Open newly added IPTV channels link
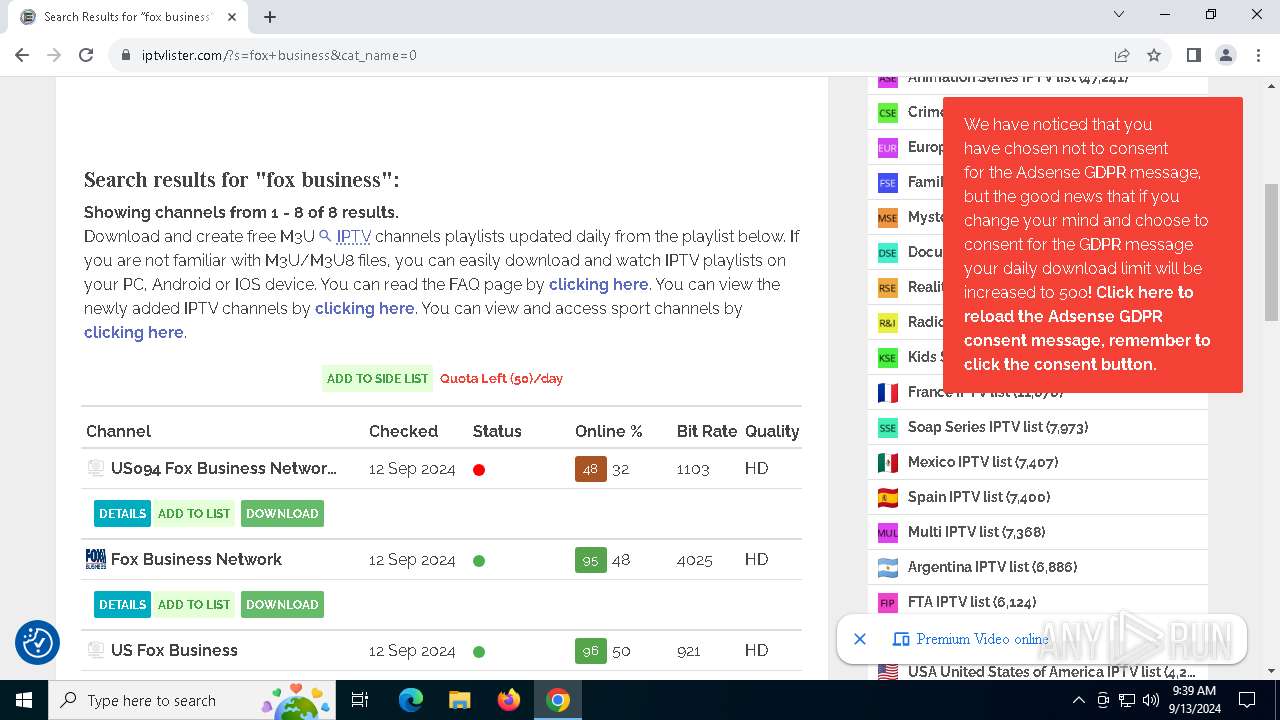The height and width of the screenshot is (720, 1280). 364,308
